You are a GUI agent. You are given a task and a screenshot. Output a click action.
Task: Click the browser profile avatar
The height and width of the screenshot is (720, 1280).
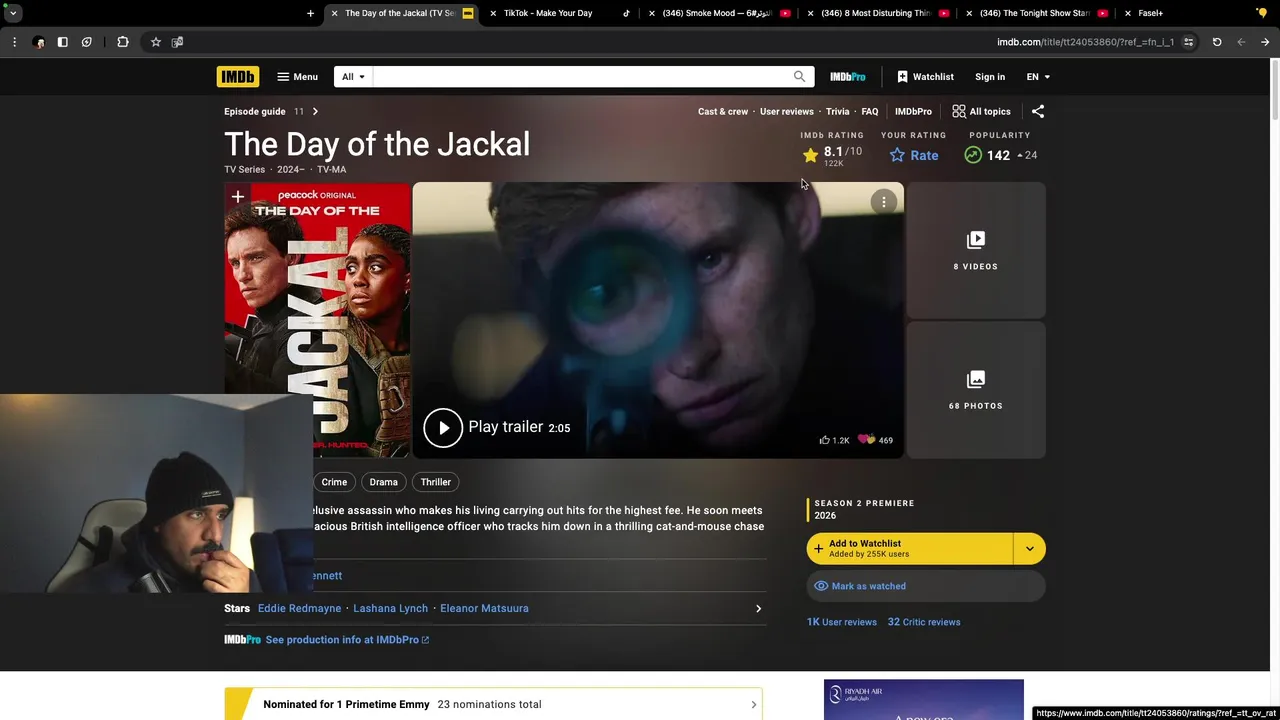[x=38, y=42]
